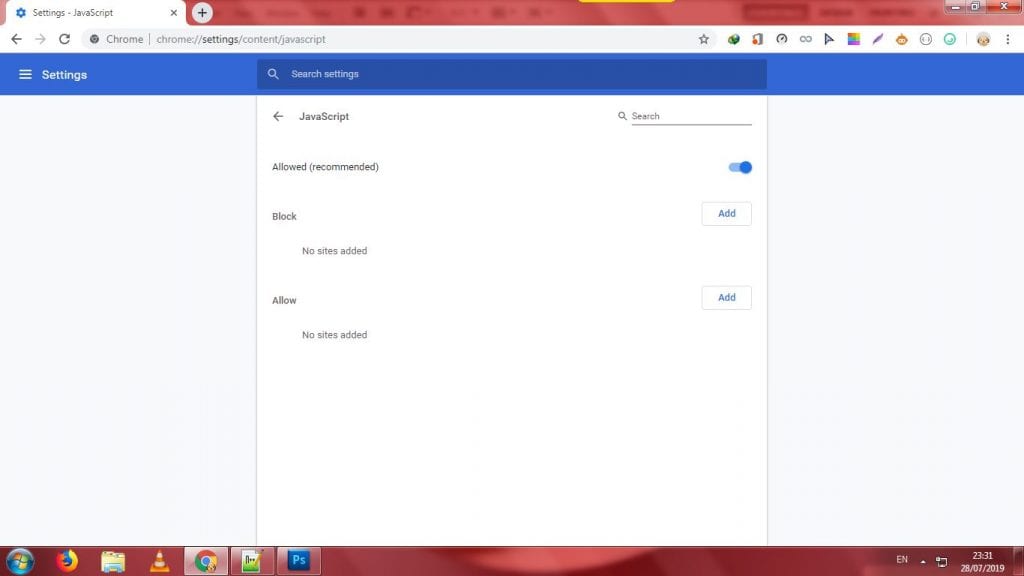Open Photoshop from the taskbar
The height and width of the screenshot is (576, 1024).
(298, 561)
